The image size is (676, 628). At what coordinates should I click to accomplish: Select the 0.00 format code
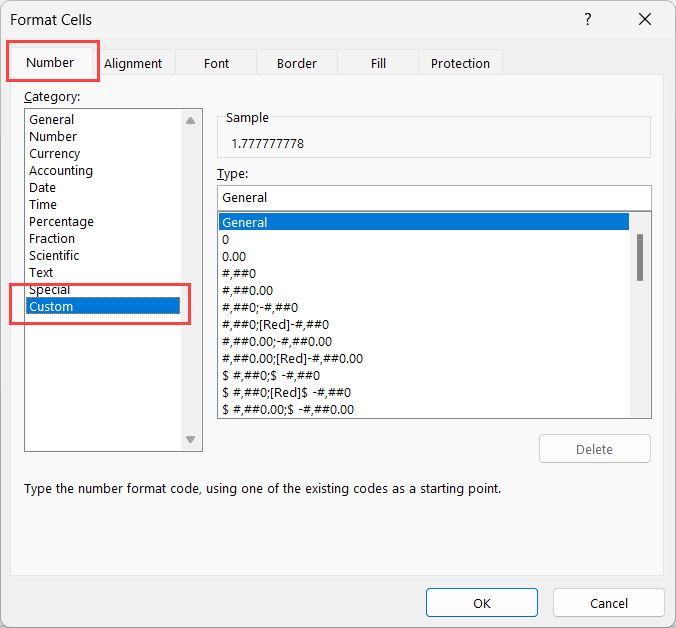coord(234,257)
